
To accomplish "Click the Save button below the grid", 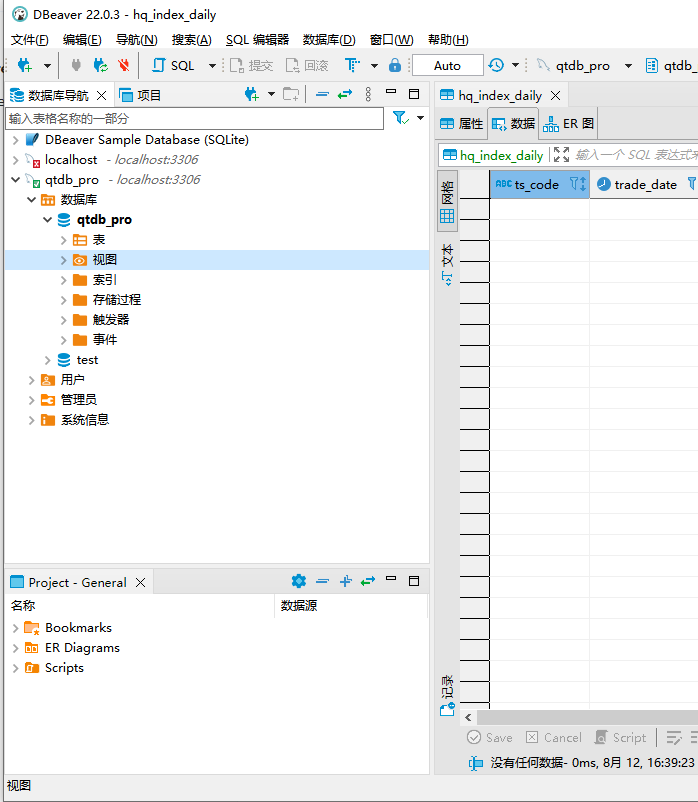I will click(x=490, y=737).
